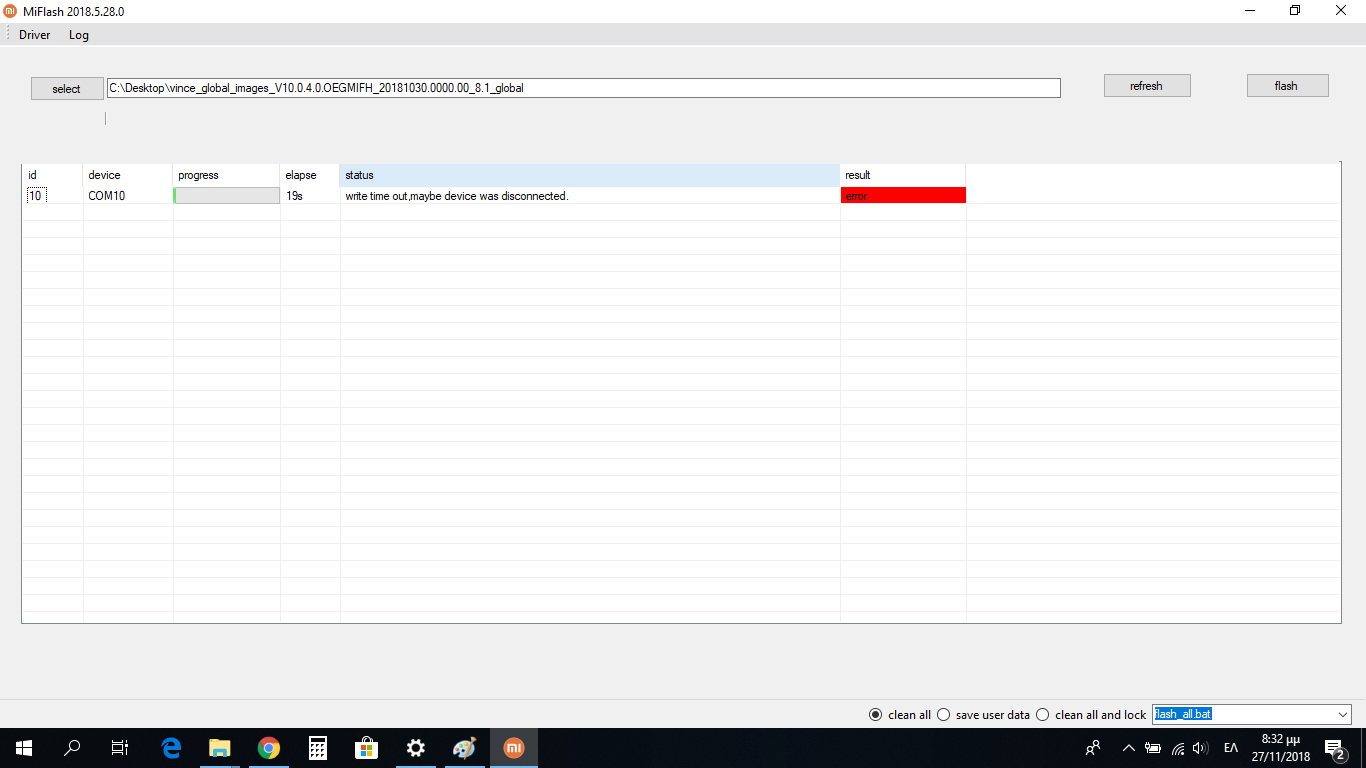Select the save user data option
This screenshot has width=1366, height=768.
coord(983,715)
